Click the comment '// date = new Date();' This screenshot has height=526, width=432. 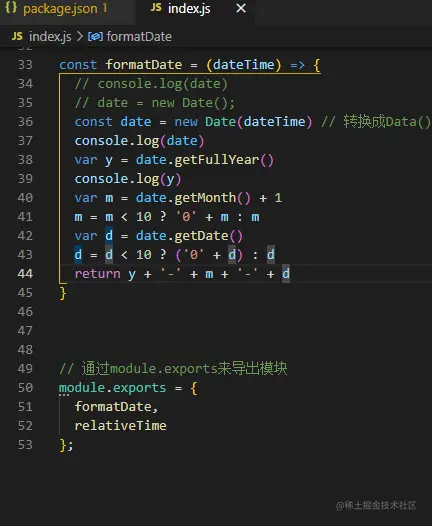(155, 103)
